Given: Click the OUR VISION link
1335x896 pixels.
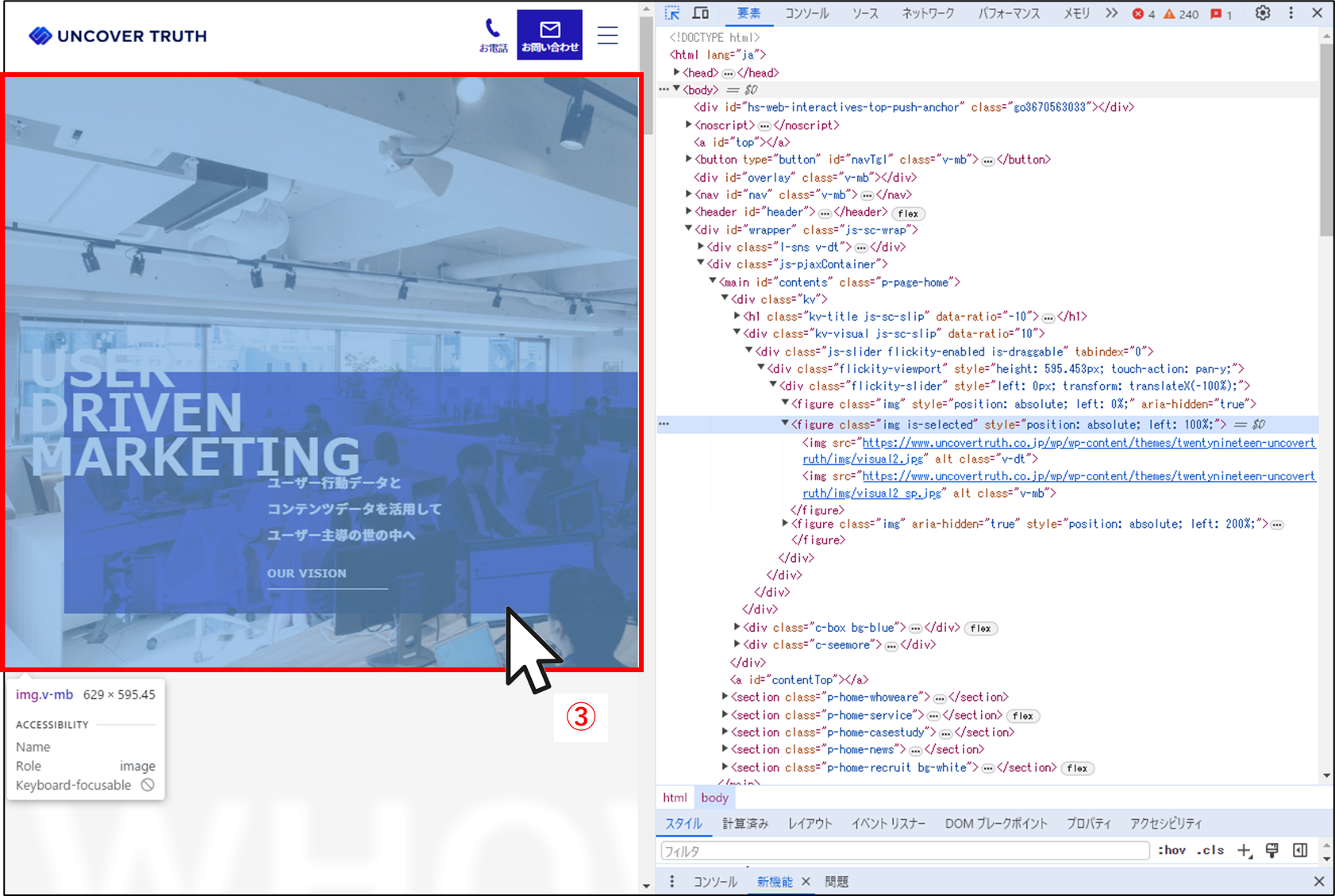Looking at the screenshot, I should [307, 573].
